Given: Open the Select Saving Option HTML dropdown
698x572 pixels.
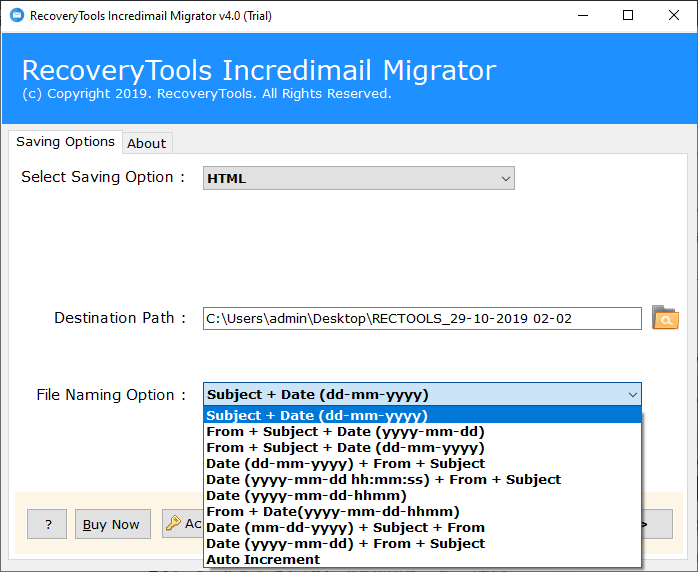Looking at the screenshot, I should click(x=359, y=178).
